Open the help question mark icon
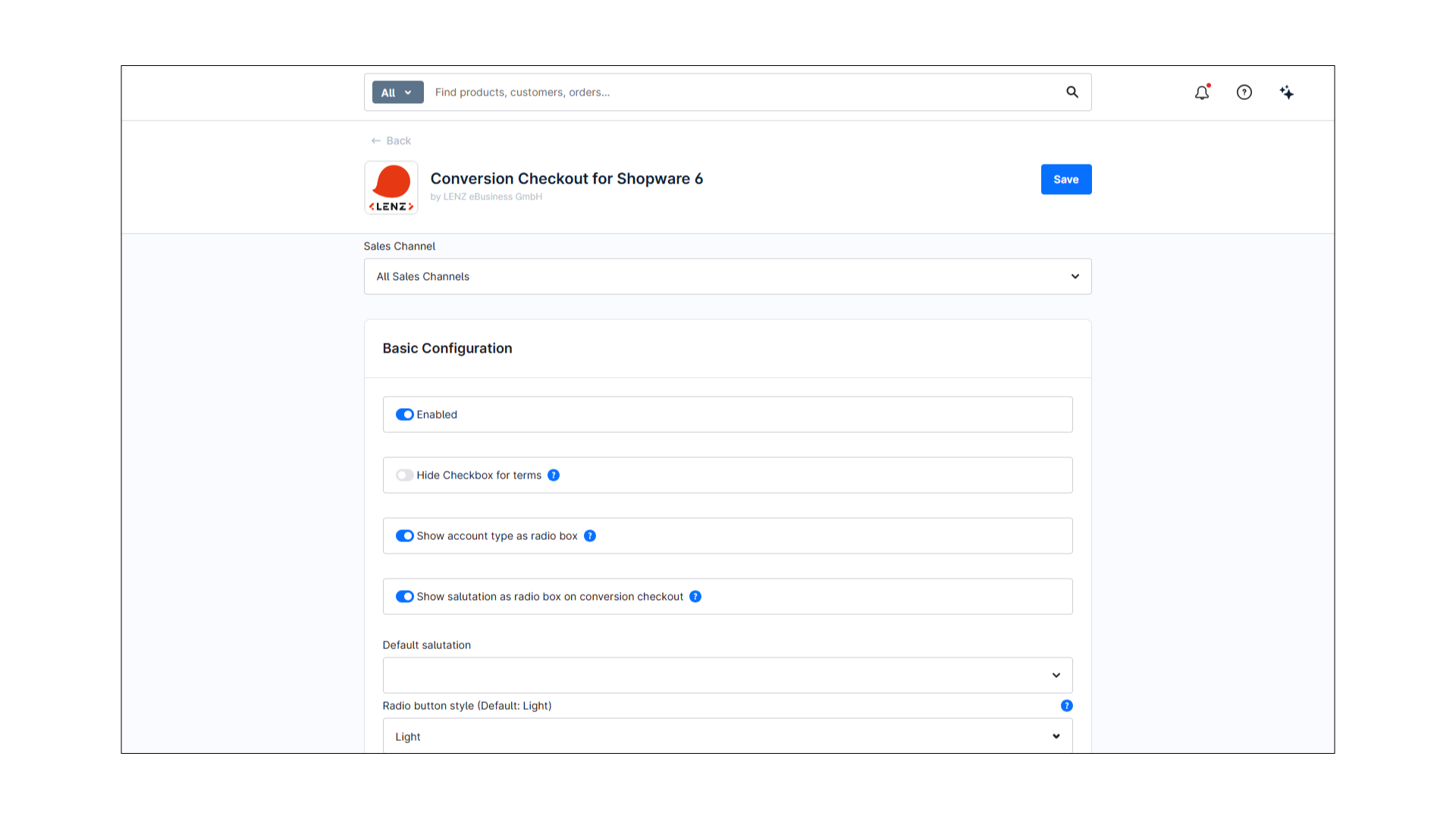 click(1244, 92)
